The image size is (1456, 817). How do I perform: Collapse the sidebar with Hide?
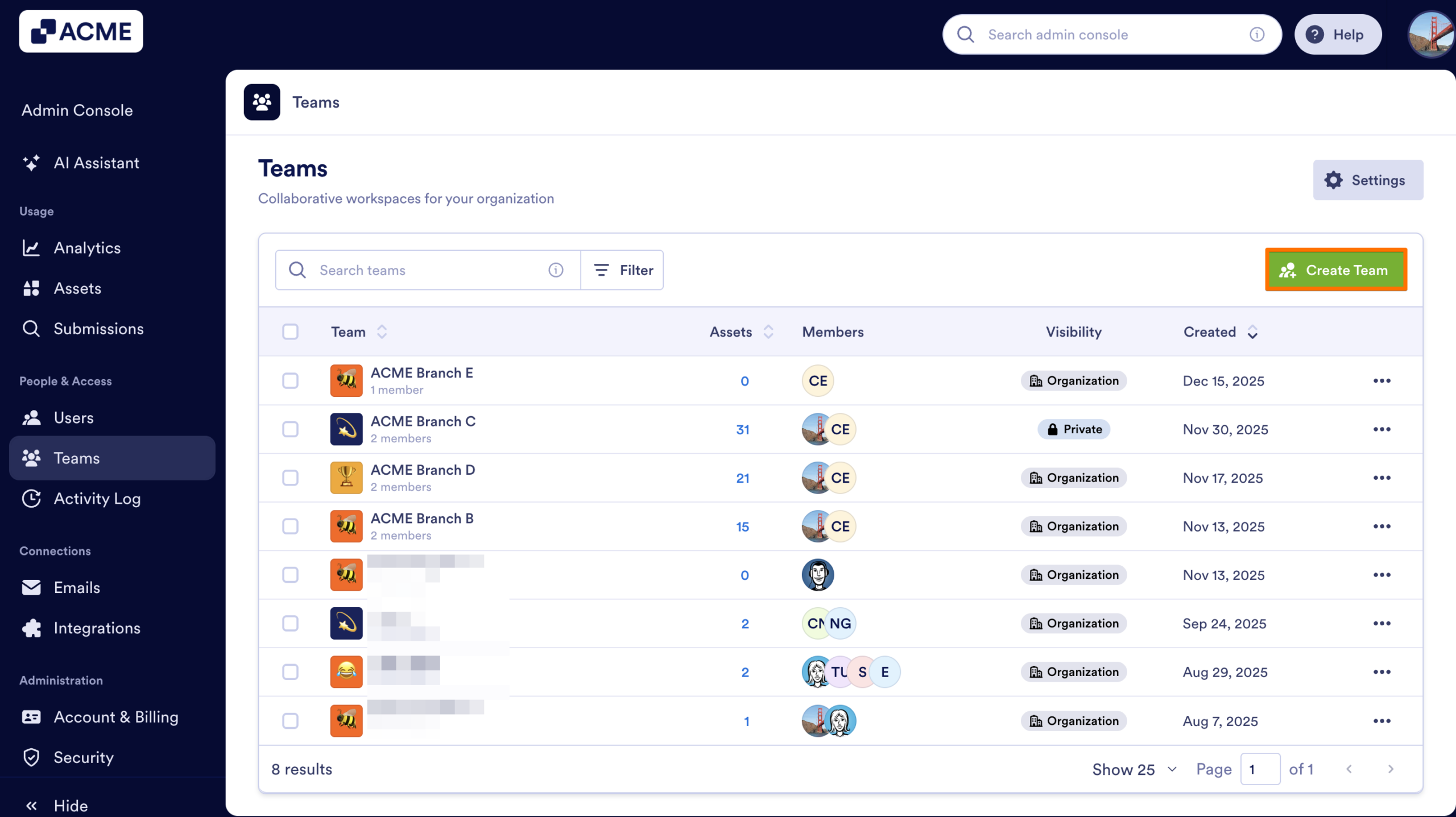(x=57, y=804)
